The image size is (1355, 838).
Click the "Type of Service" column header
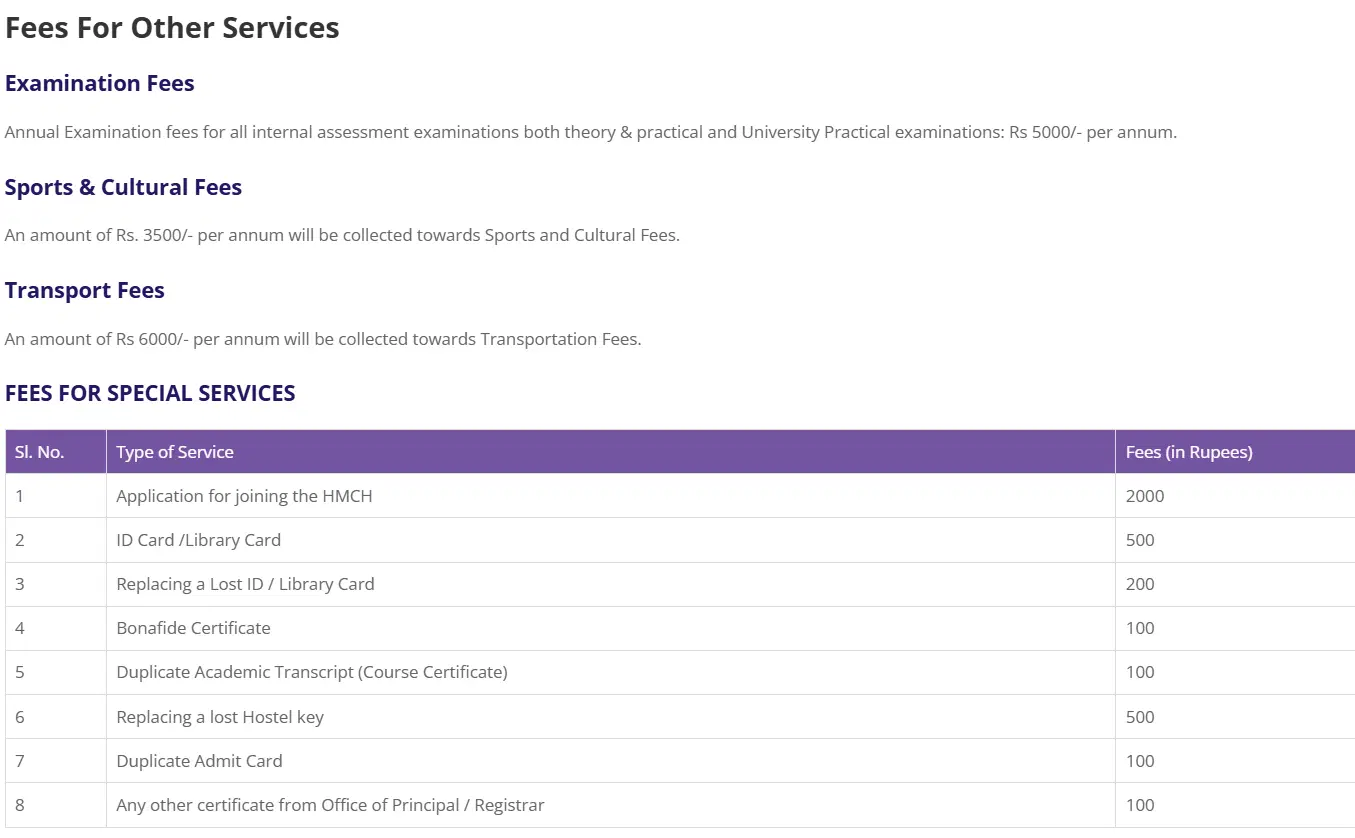175,452
